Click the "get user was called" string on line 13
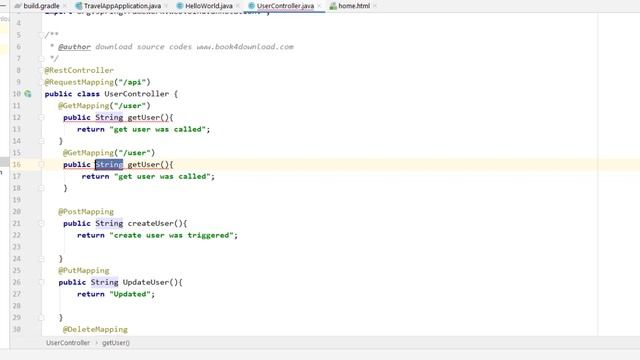640x360 pixels. click(x=157, y=129)
